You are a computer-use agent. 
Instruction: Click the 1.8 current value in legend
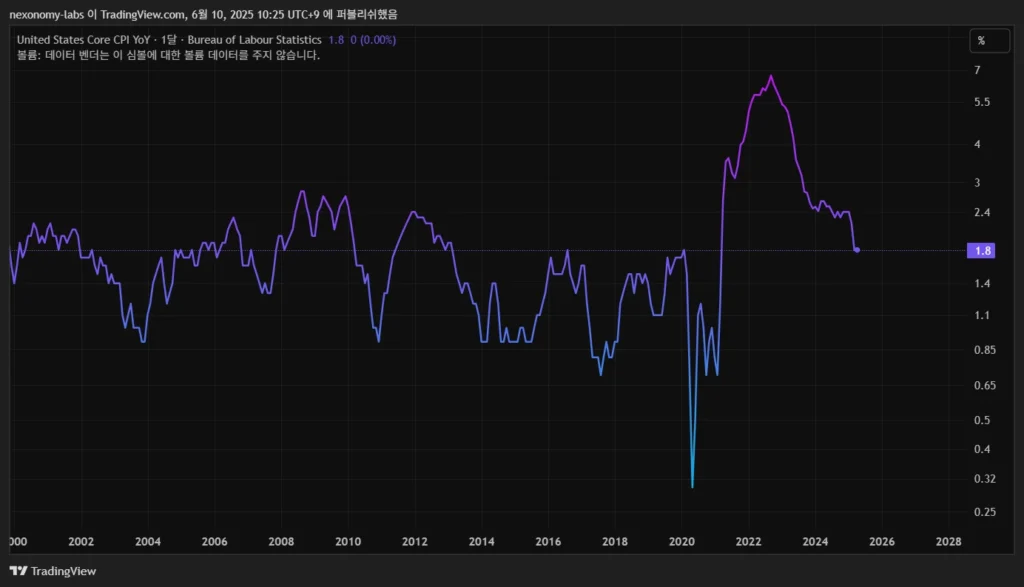(x=336, y=40)
